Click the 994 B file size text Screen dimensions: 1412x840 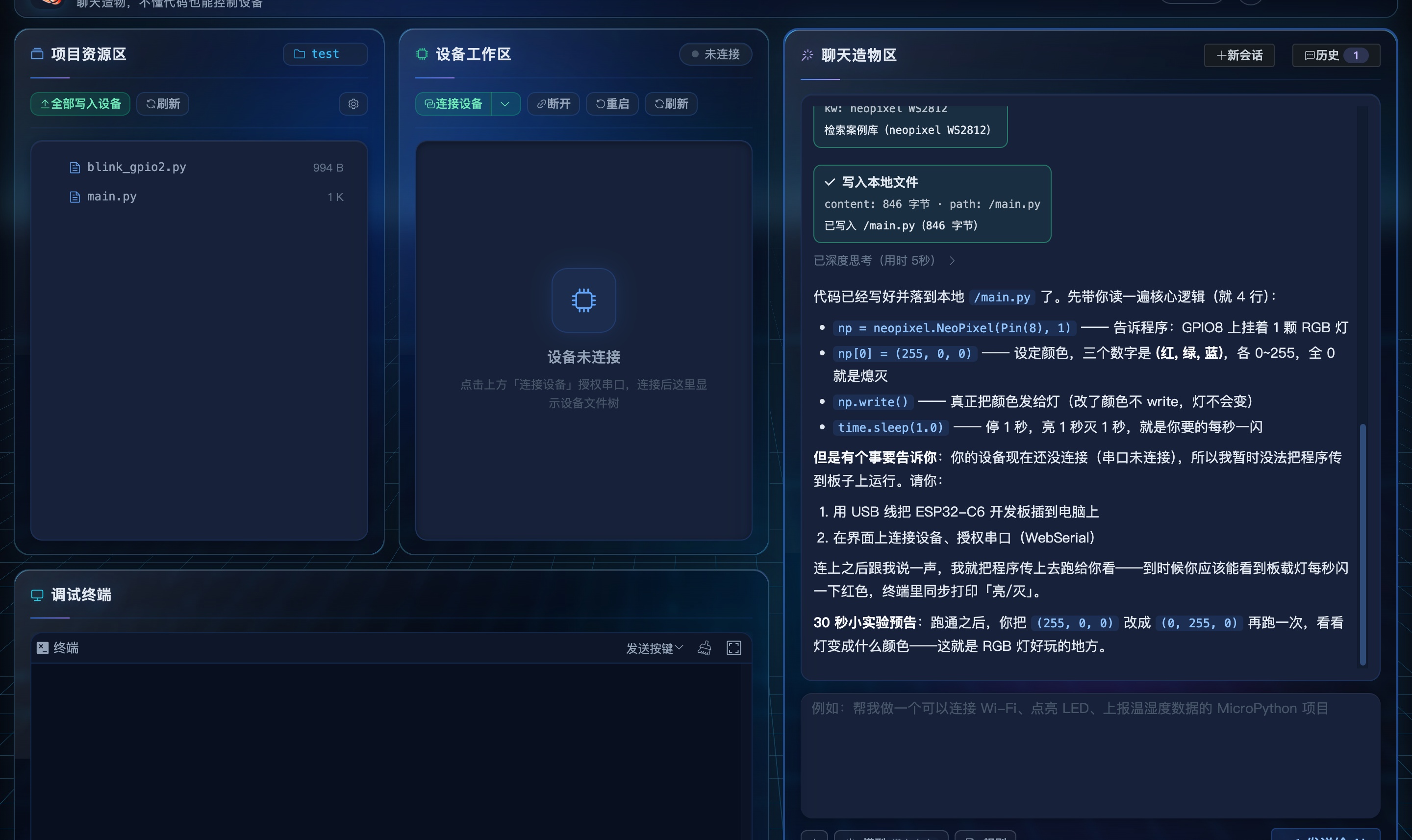[x=328, y=168]
